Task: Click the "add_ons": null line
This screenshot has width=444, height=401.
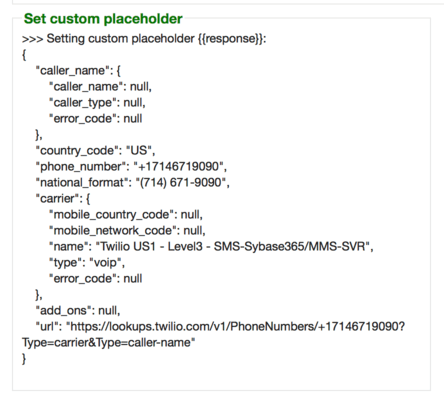Action: (78, 311)
